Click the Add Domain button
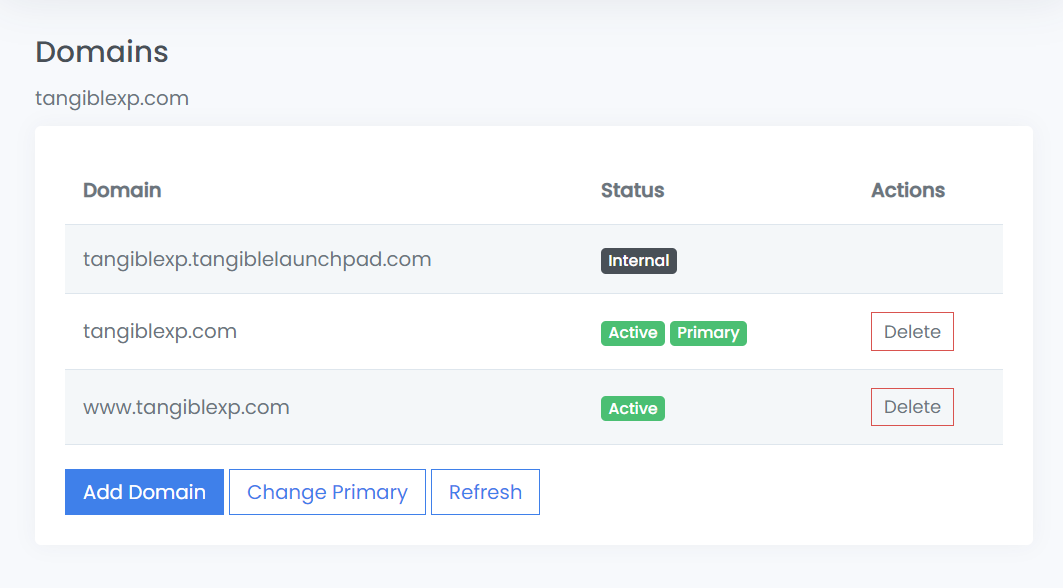The width and height of the screenshot is (1063, 588). 144,492
